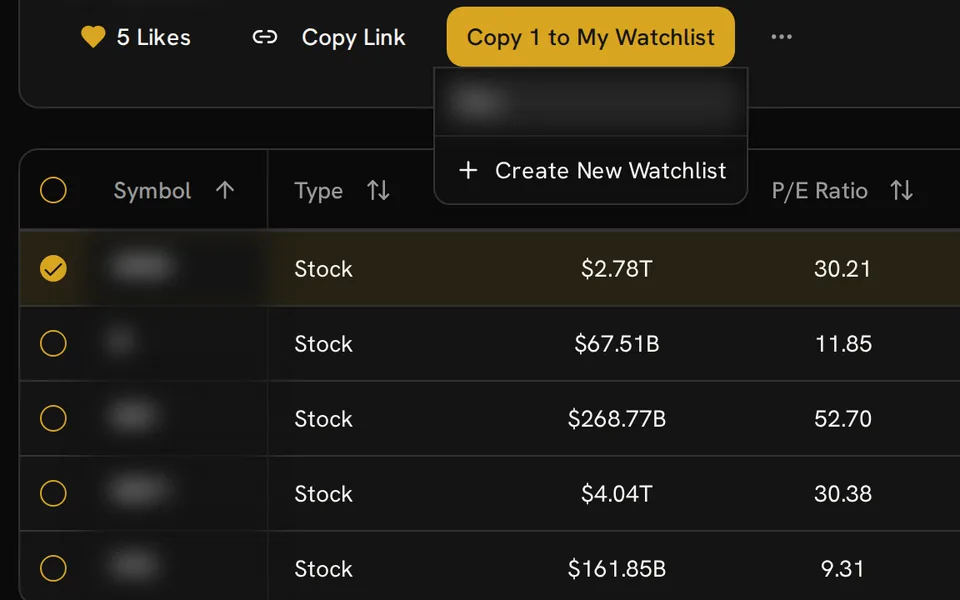
Task: Click the $4.04T market cap cell
Action: [x=617, y=493]
